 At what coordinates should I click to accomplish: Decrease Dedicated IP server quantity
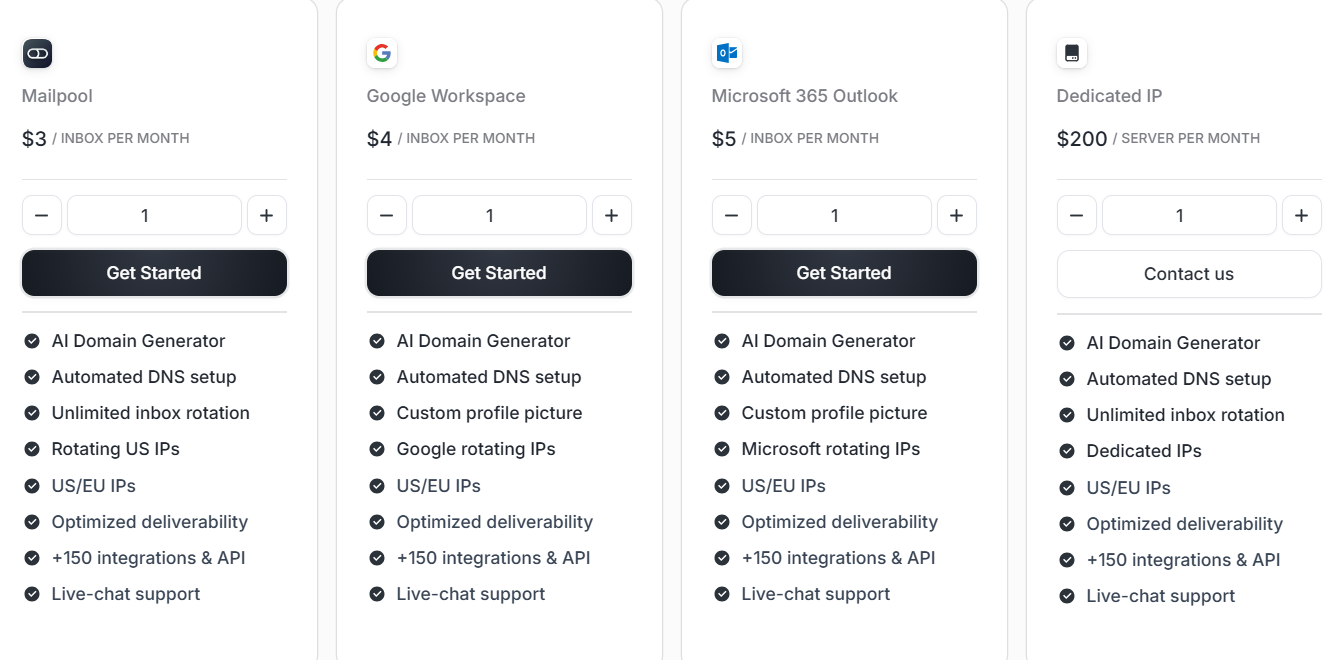coord(1076,214)
